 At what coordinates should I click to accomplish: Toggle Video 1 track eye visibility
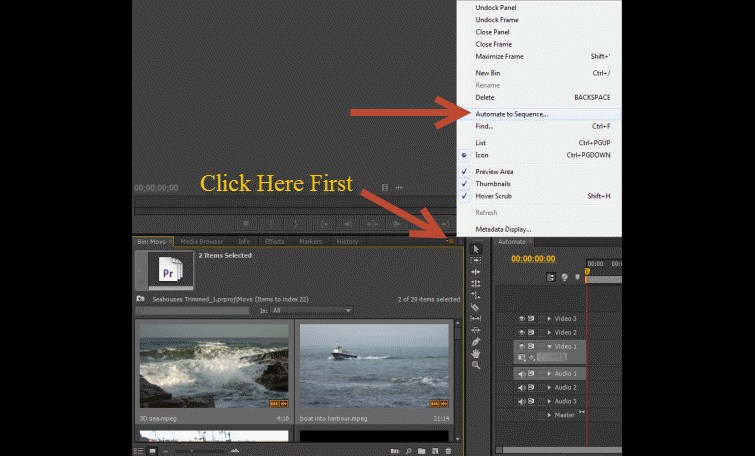coord(521,346)
